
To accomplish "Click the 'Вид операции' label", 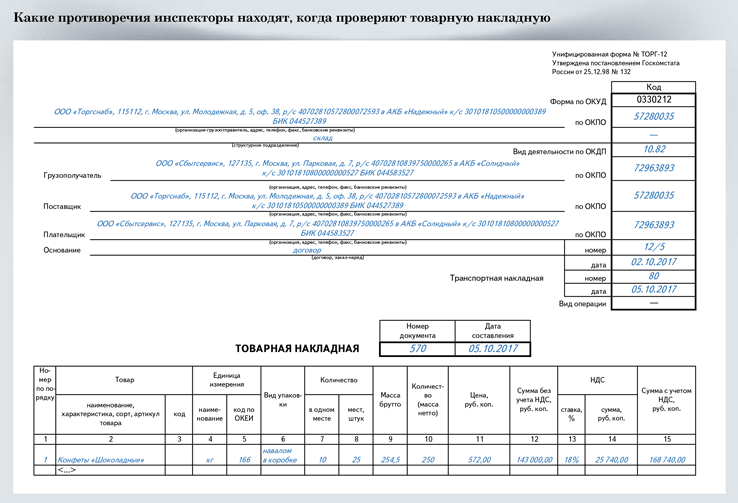I will (582, 303).
